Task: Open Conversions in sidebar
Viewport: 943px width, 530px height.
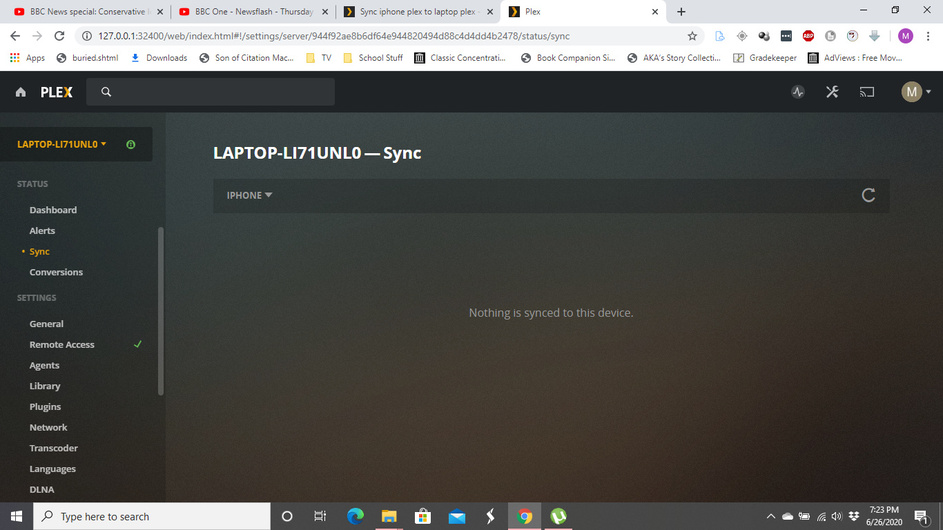Action: tap(56, 272)
